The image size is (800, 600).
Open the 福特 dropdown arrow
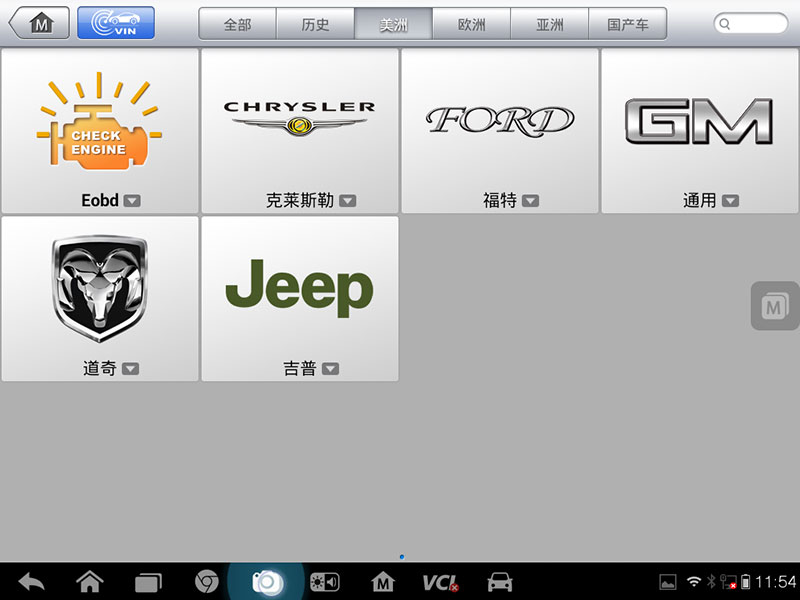[531, 201]
